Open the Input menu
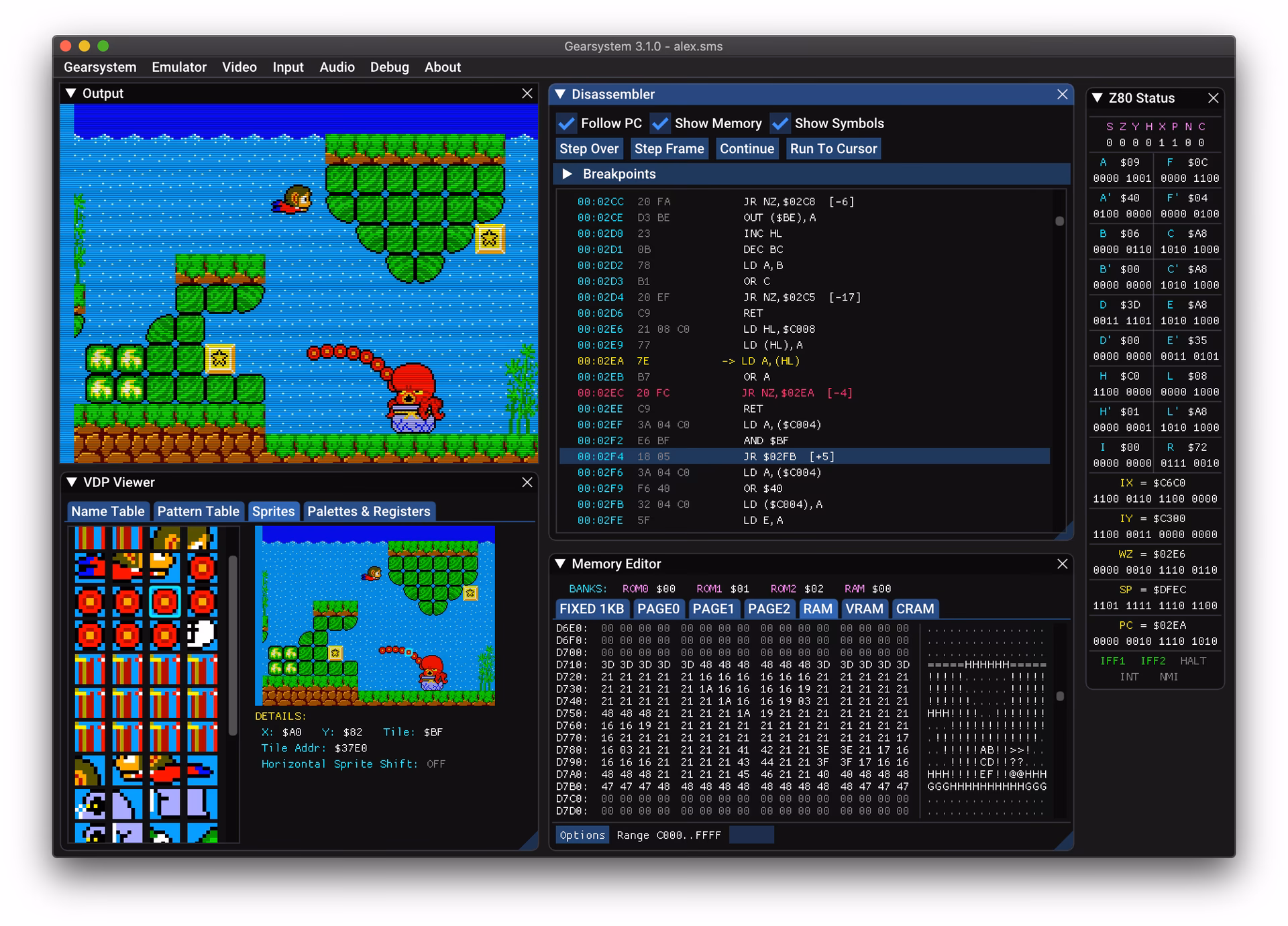 (288, 67)
